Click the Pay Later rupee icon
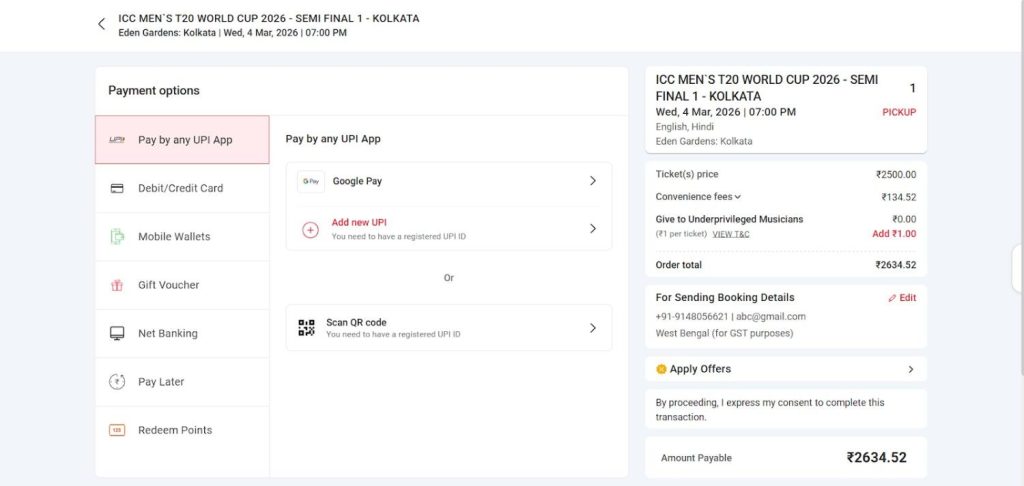This screenshot has width=1024, height=486. point(117,382)
